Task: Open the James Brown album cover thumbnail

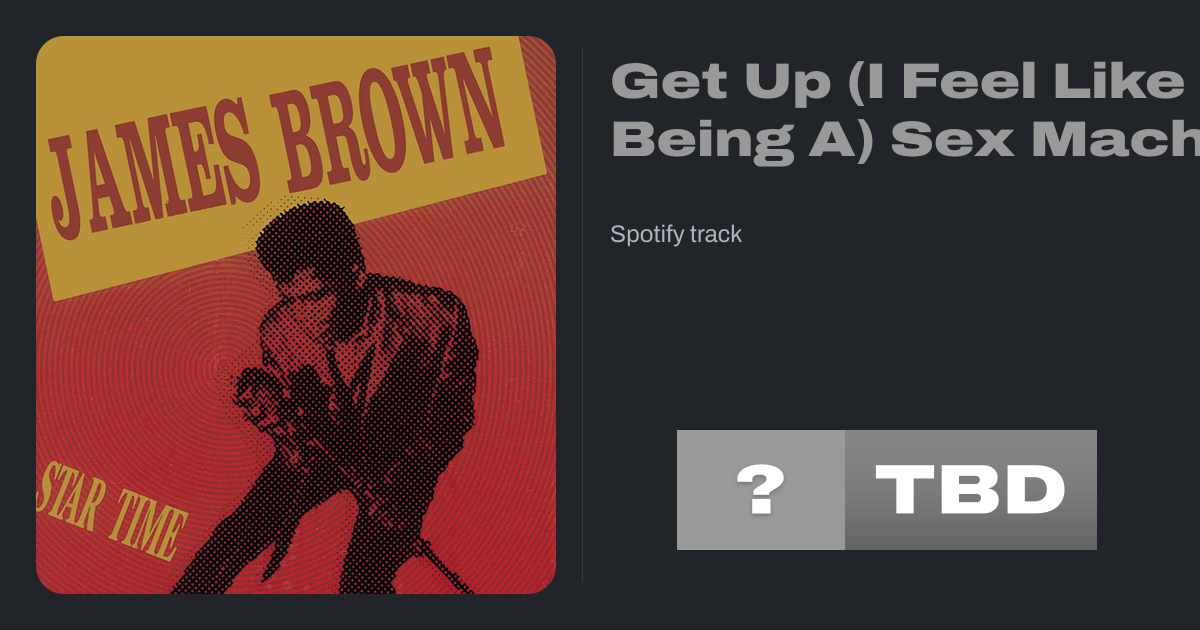Action: 296,315
